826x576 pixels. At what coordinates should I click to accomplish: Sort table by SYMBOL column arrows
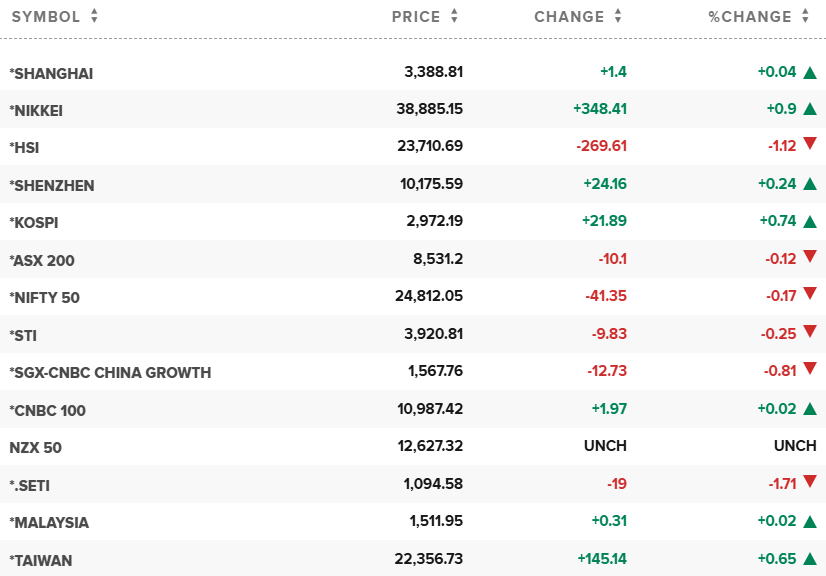(x=94, y=16)
